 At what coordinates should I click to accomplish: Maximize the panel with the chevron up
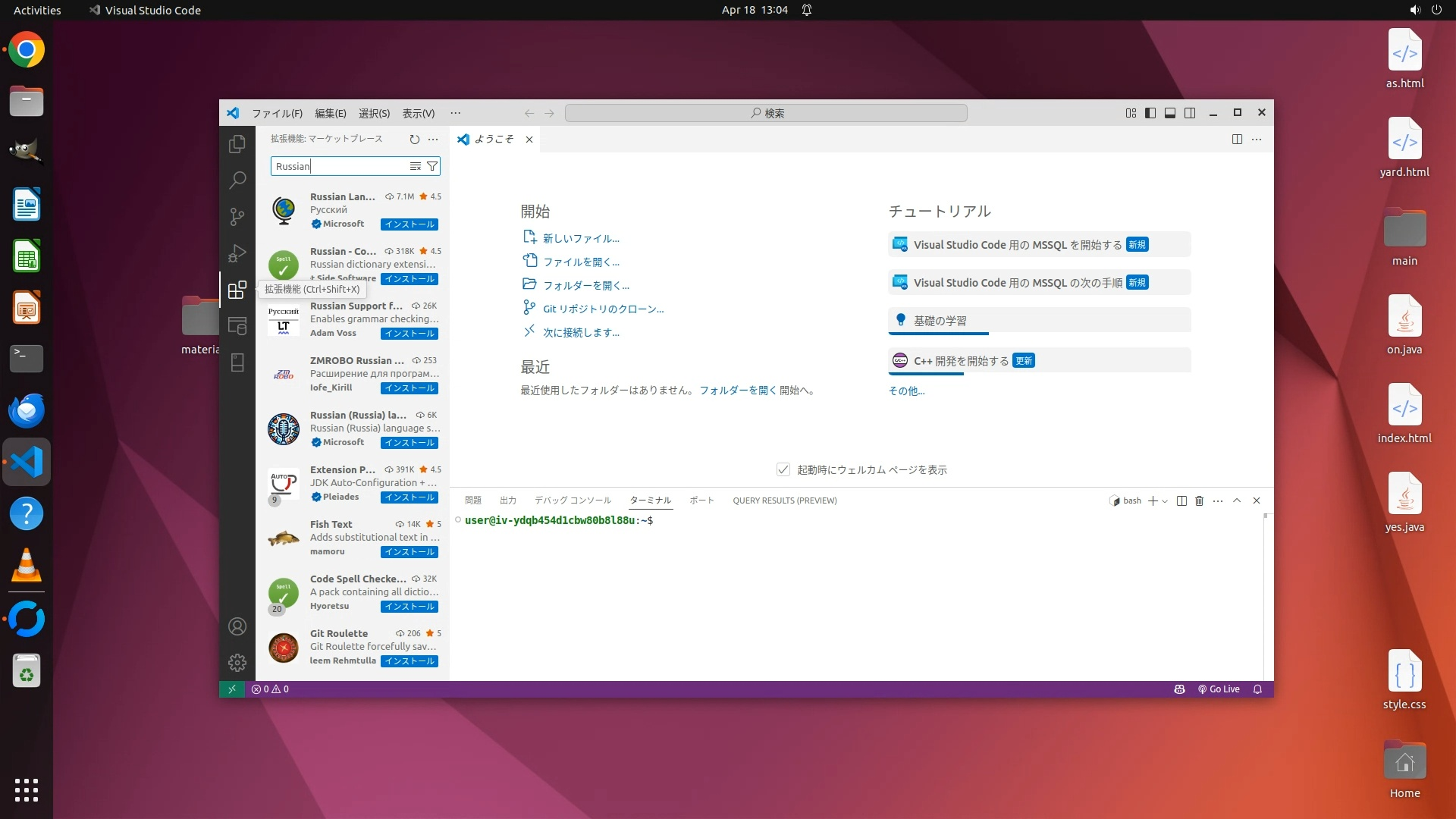tap(1237, 500)
